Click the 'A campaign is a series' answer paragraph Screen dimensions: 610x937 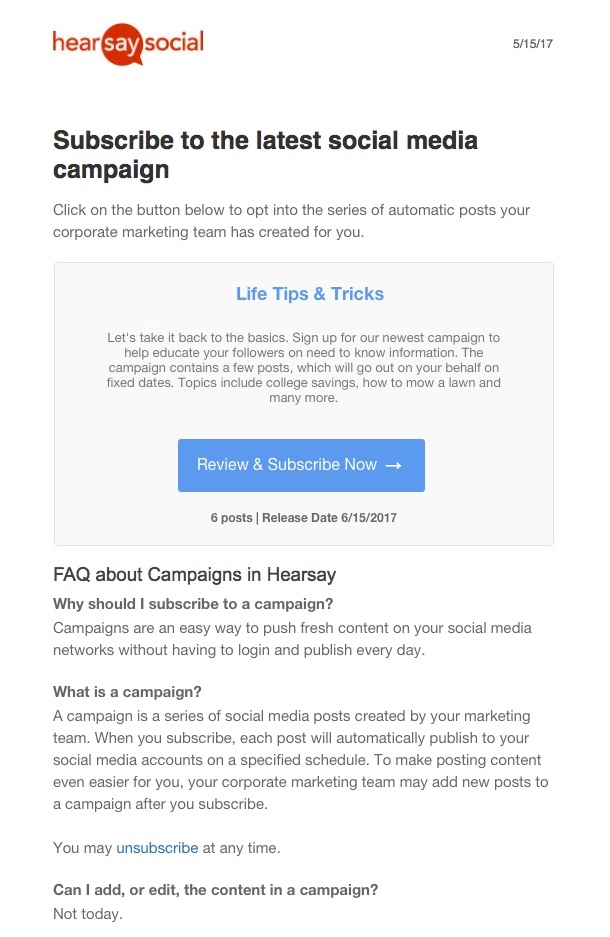[301, 760]
